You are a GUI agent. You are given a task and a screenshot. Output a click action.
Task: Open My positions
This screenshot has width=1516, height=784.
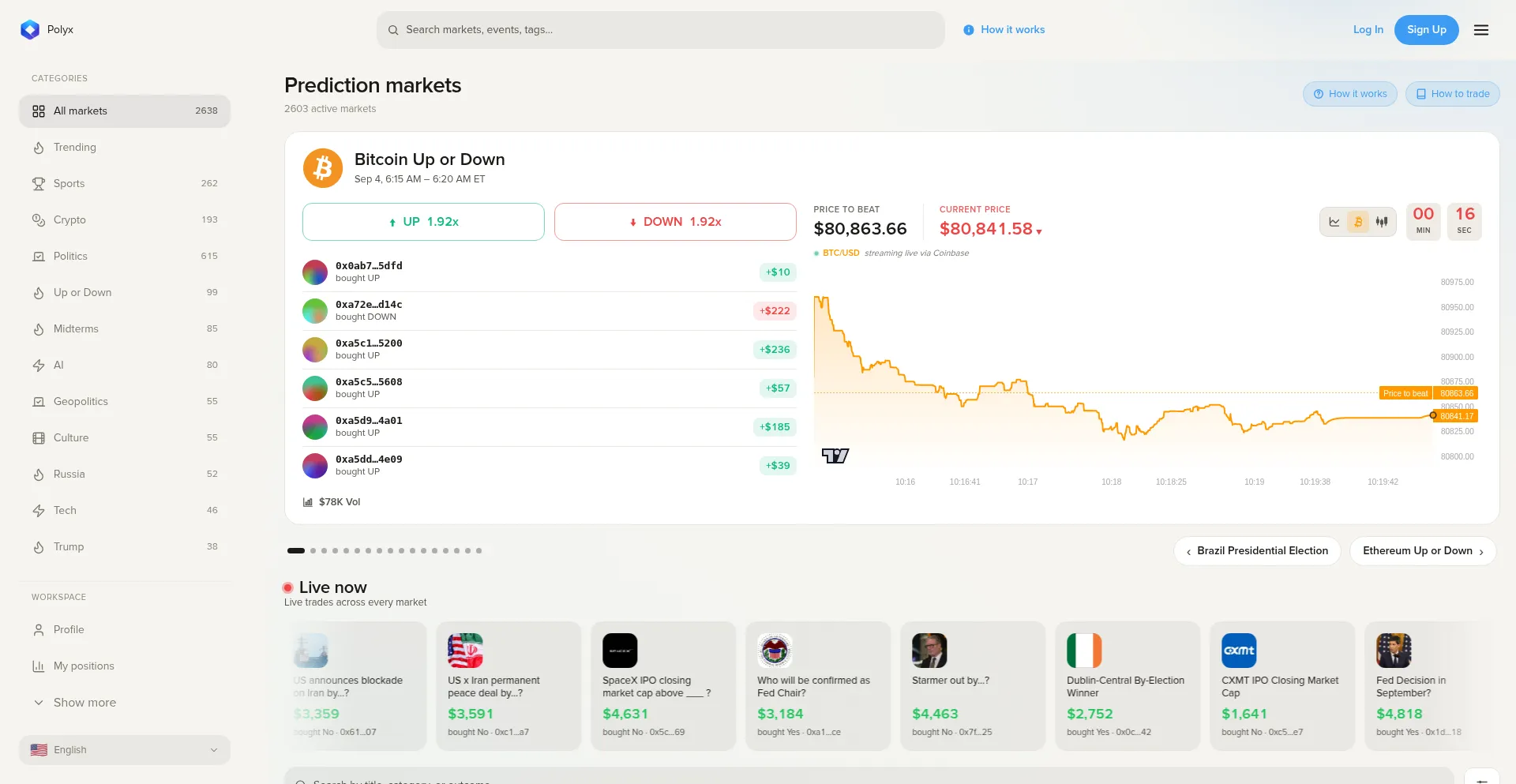click(125, 666)
